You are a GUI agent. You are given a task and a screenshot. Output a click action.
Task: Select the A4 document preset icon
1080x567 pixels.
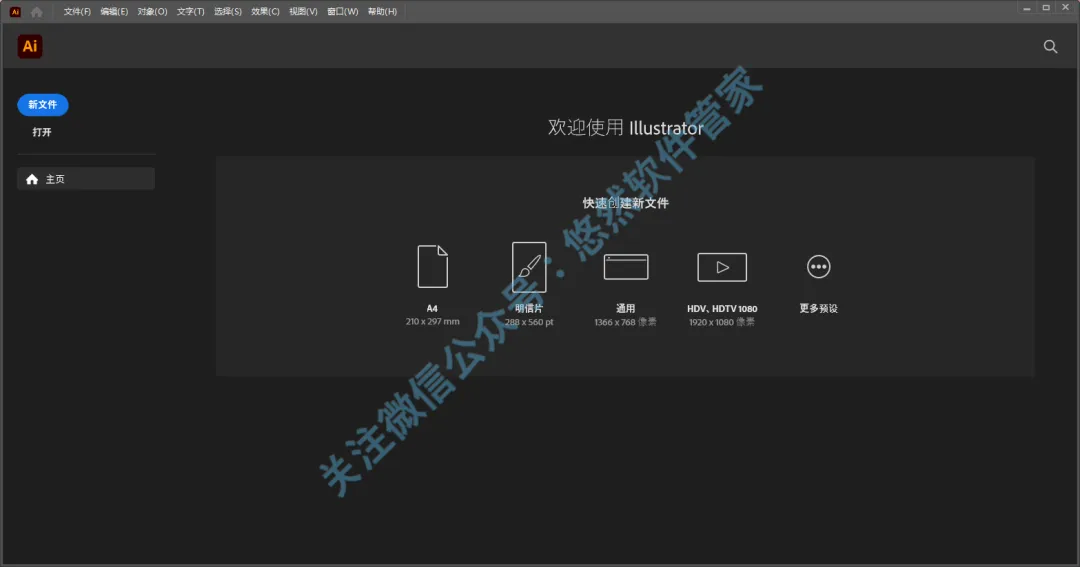[x=433, y=266]
